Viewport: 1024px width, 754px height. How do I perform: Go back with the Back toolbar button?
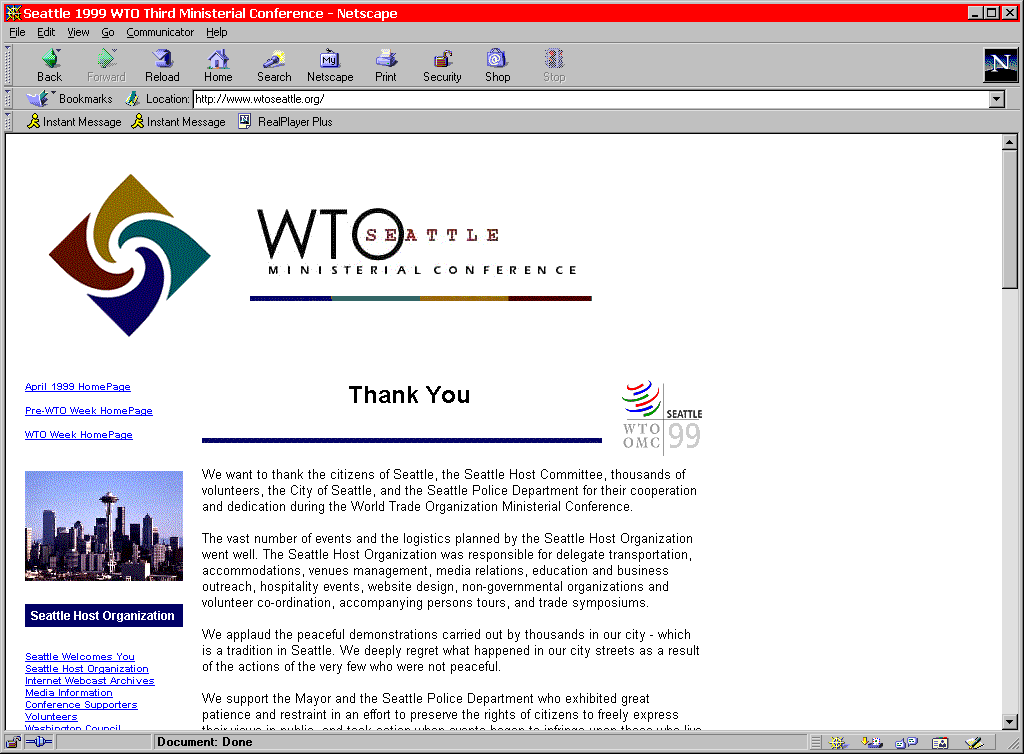(50, 66)
